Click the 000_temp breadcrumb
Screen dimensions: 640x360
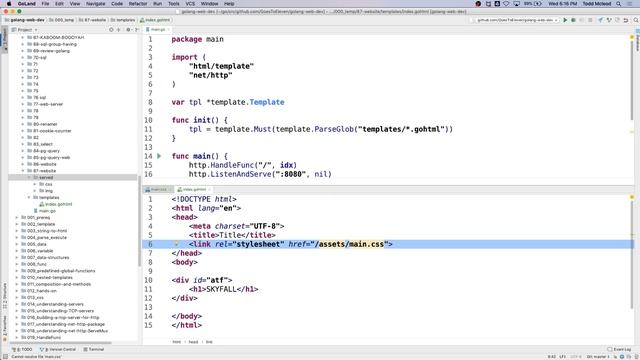[62, 20]
